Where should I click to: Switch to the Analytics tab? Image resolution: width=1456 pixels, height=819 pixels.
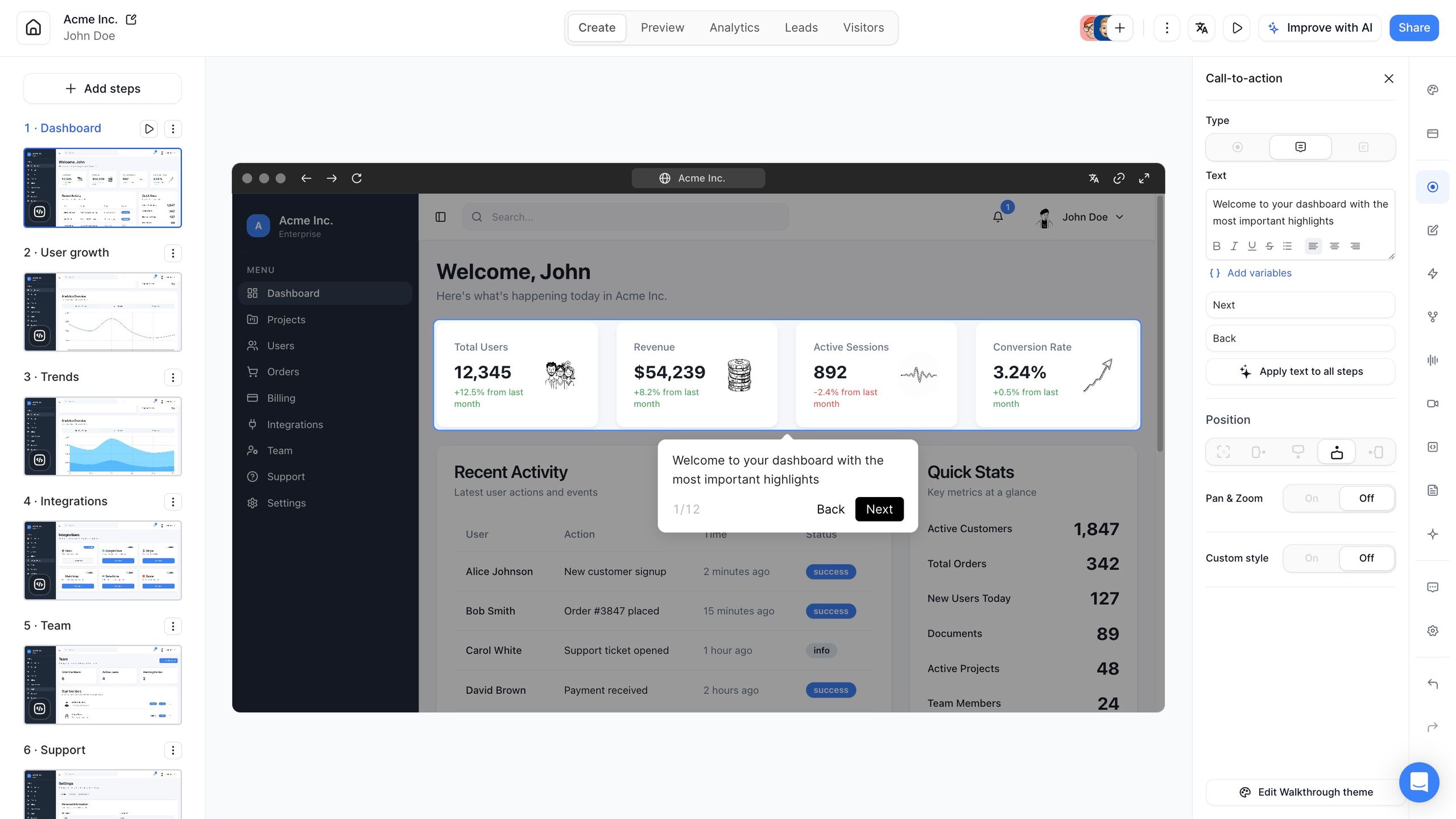[734, 28]
